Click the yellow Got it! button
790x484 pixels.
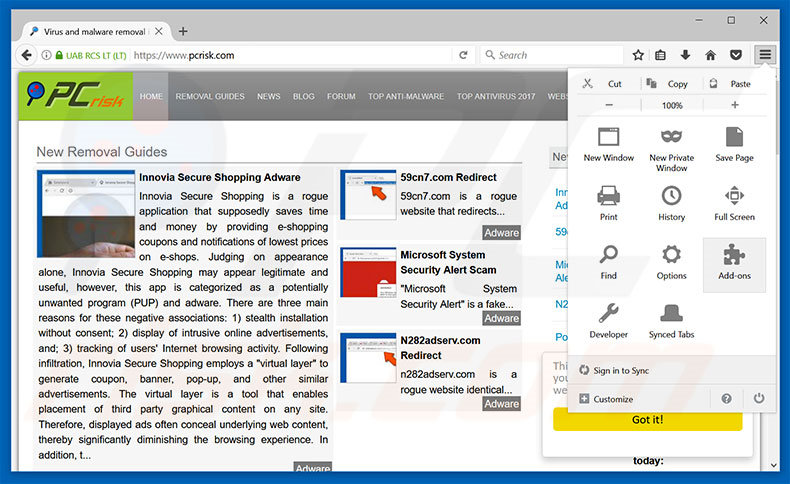click(x=647, y=420)
